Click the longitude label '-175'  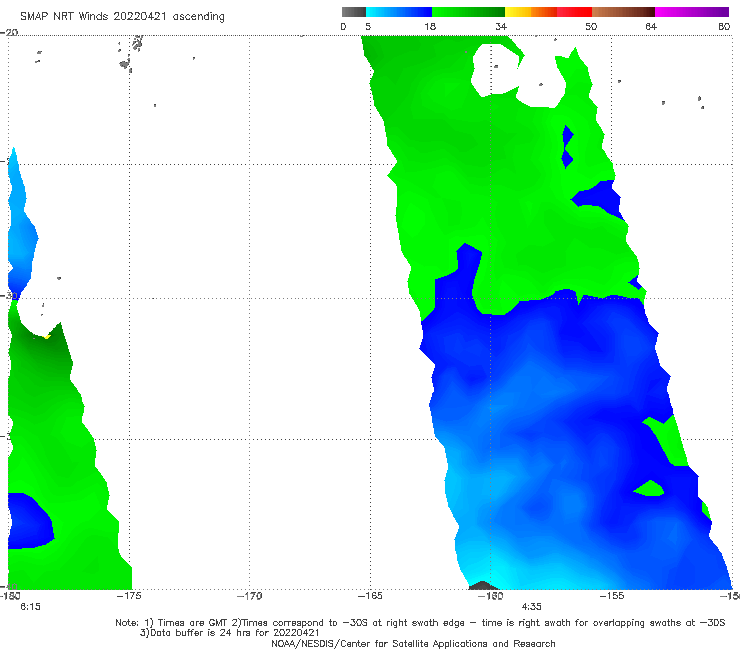tap(130, 596)
